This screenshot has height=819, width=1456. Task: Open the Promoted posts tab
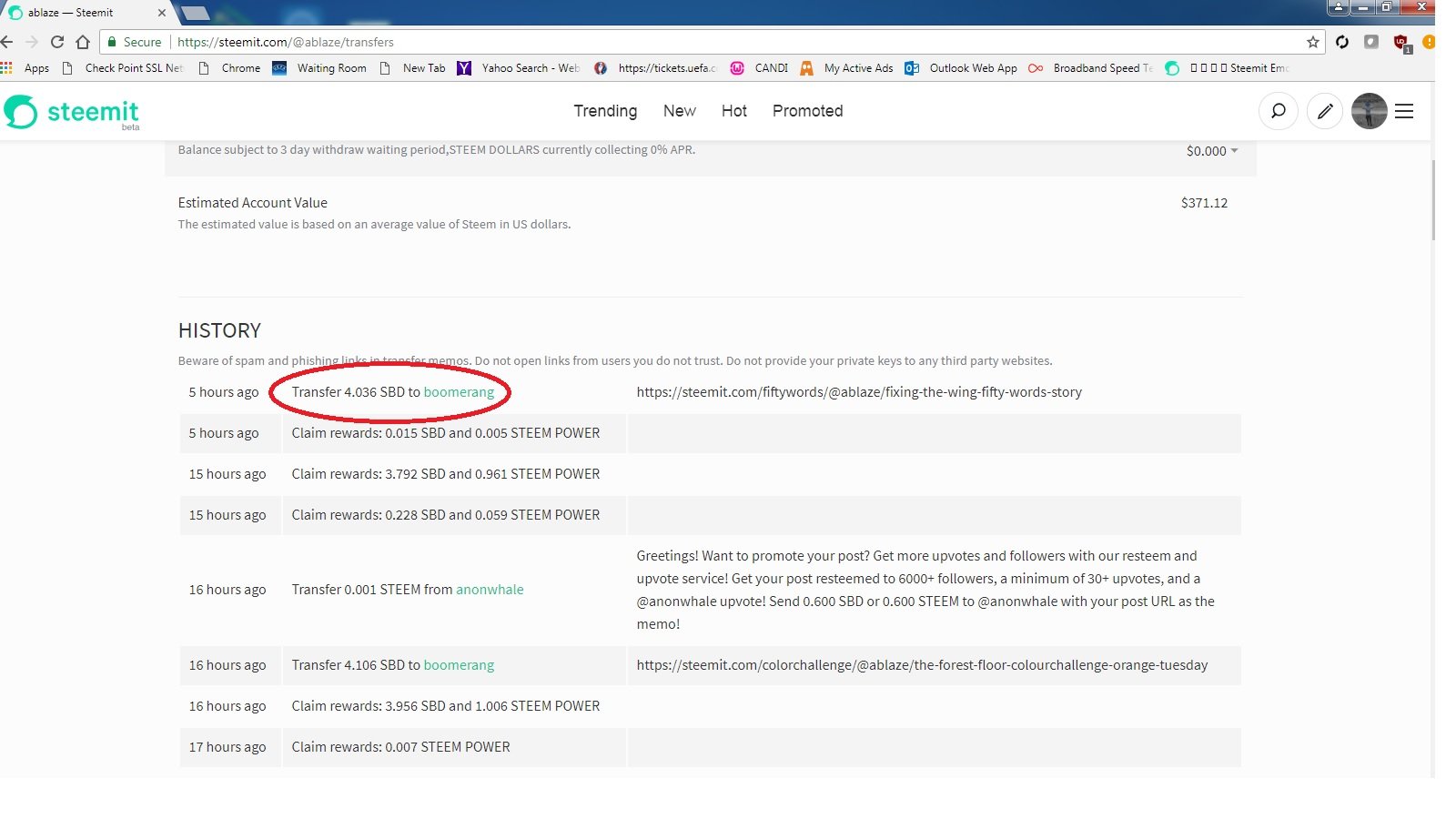tap(808, 111)
